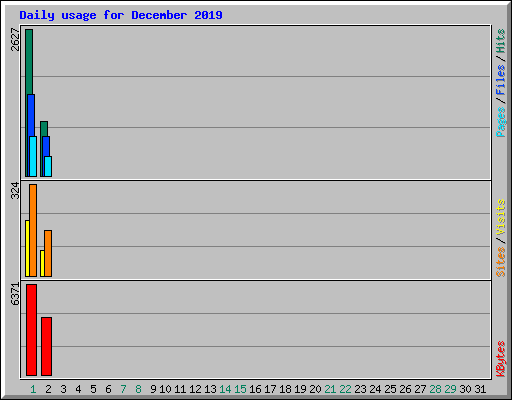The image size is (512, 400).
Task: Click day 31 on the x-axis
Action: [480, 389]
